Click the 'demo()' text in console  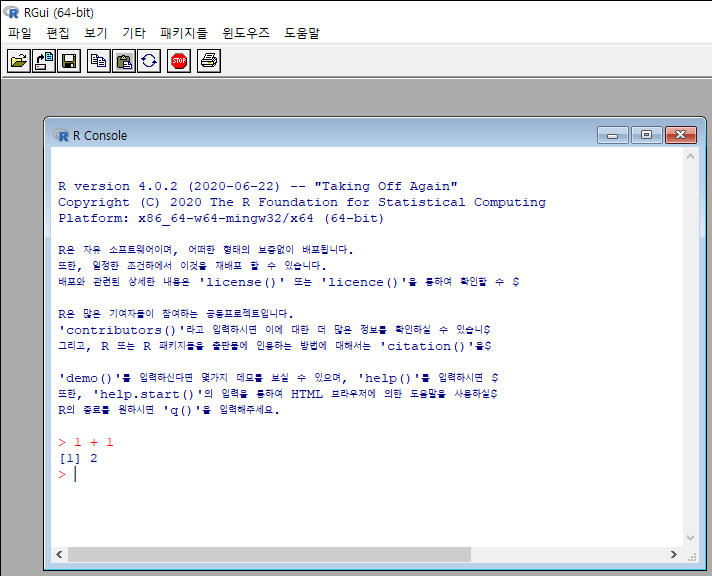(89, 378)
